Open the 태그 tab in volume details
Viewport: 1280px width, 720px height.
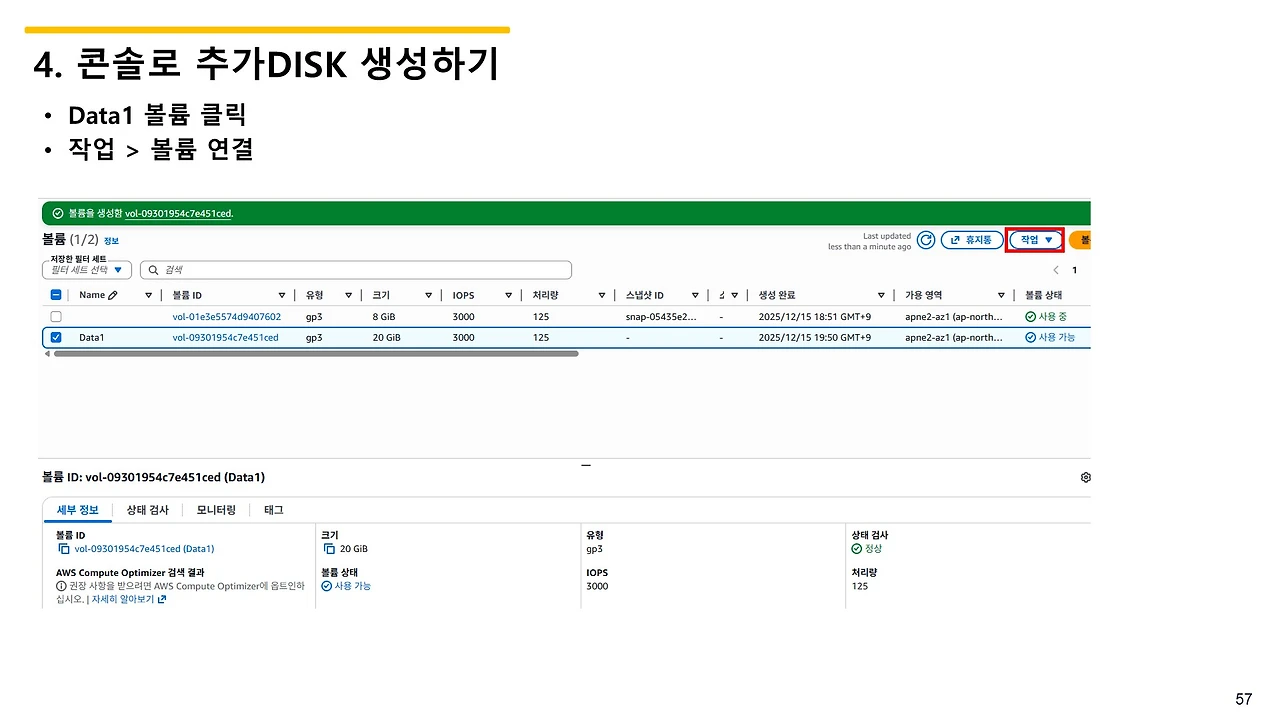(x=273, y=510)
